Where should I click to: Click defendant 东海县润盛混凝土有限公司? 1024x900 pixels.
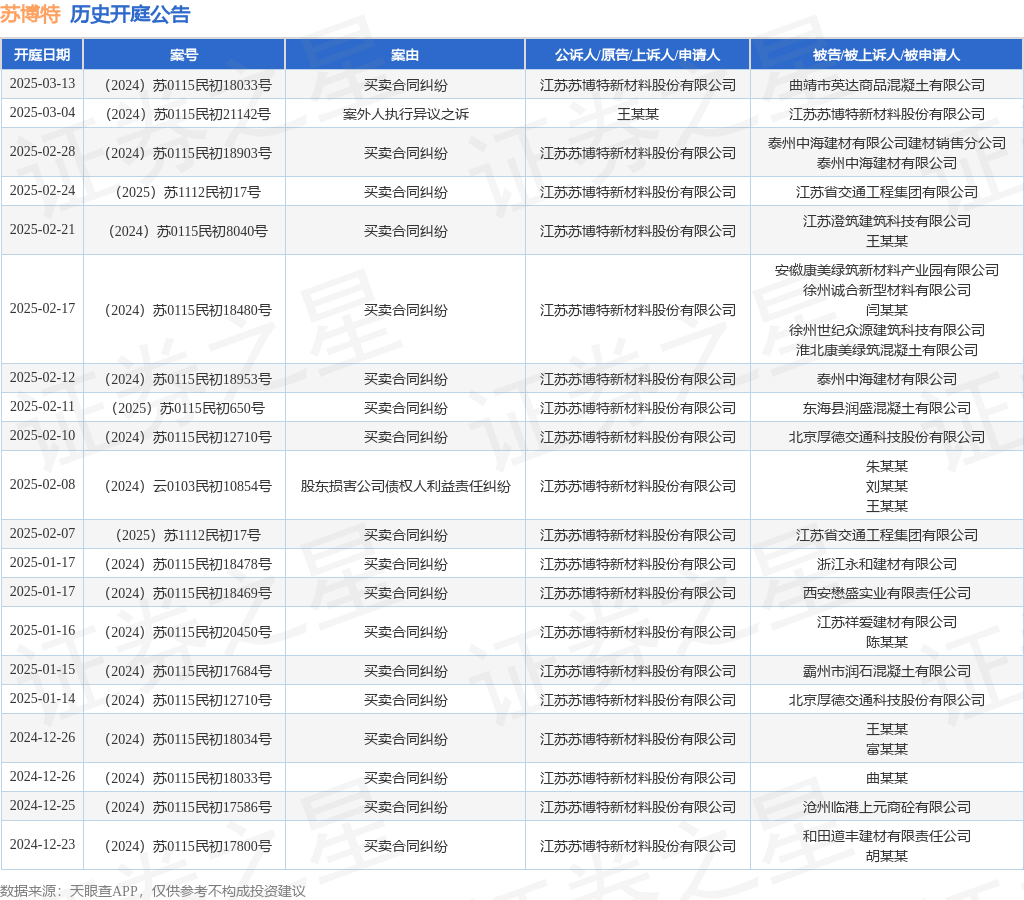[x=887, y=408]
